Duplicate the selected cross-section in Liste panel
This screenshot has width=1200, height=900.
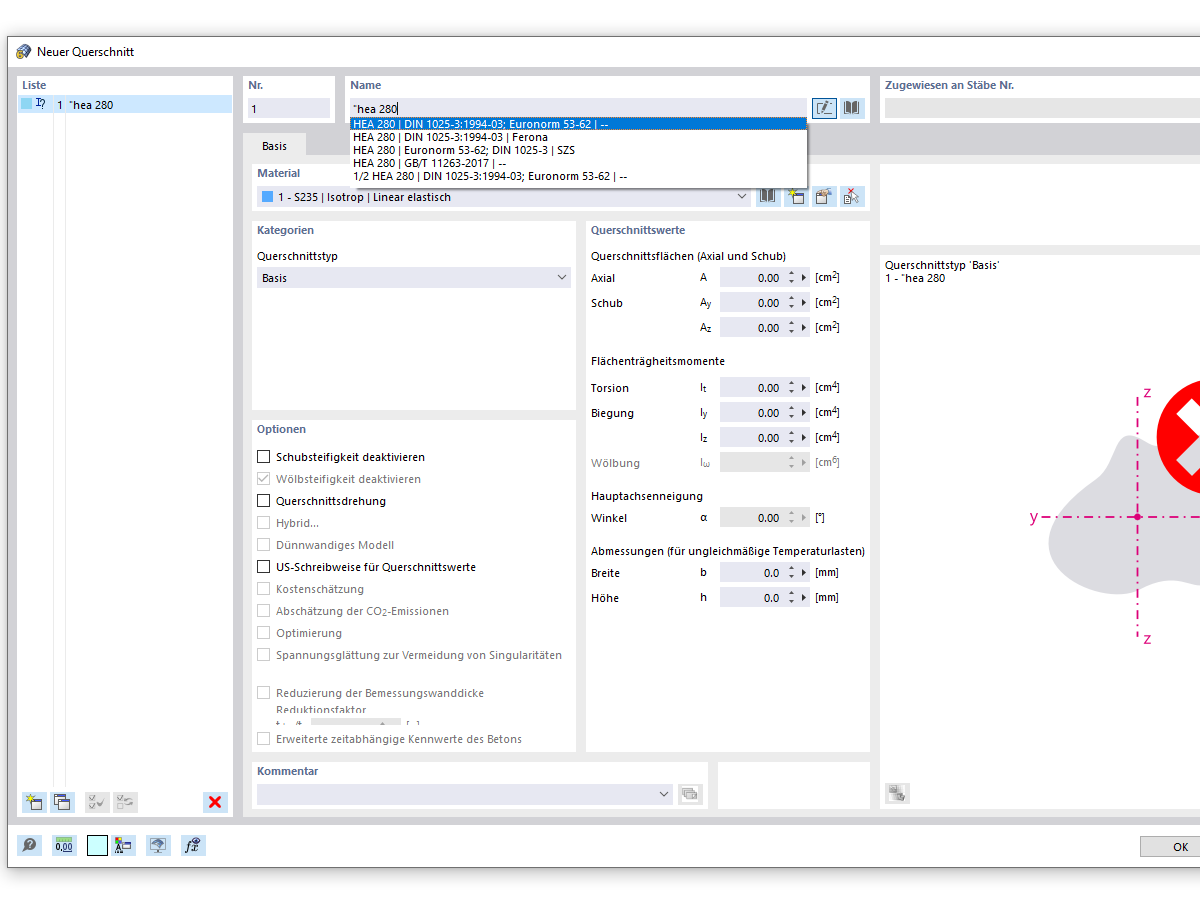(62, 802)
